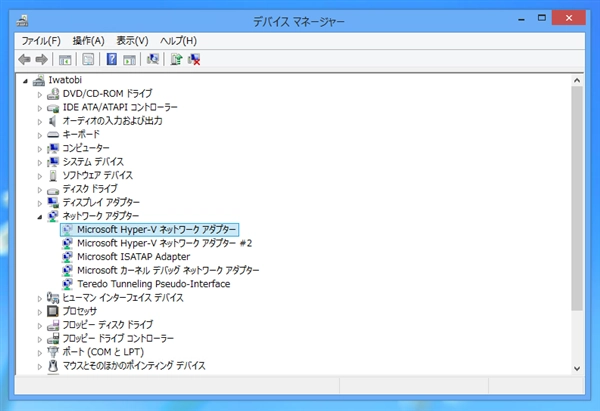Expand マウスとそのほかのポインティング デバイス node

(39, 366)
